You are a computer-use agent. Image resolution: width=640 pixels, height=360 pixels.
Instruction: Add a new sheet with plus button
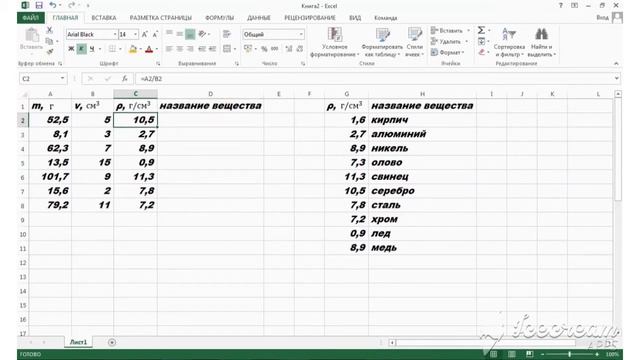point(112,342)
